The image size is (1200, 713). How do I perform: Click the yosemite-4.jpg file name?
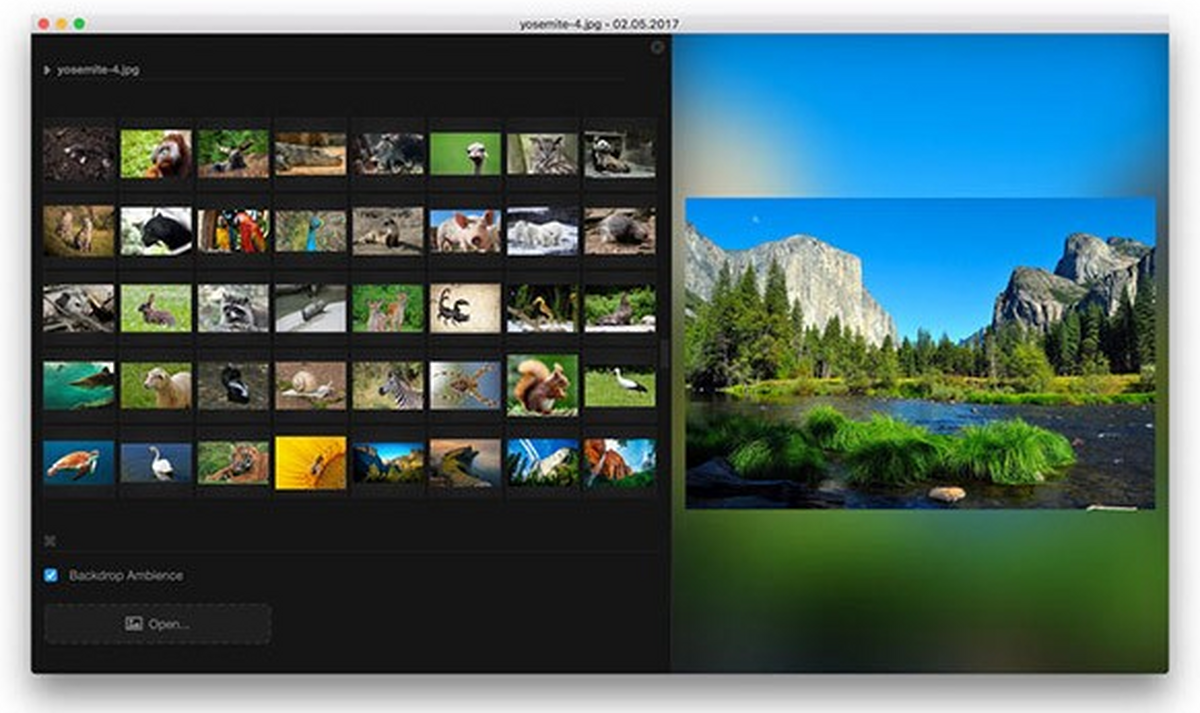pos(98,71)
